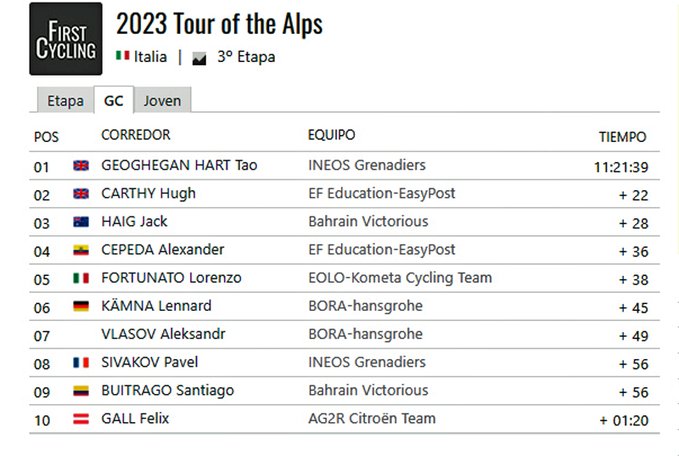Screen dimensions: 679x456
Task: Click the mountain stage icon beside 3º Etapa
Action: click(199, 58)
